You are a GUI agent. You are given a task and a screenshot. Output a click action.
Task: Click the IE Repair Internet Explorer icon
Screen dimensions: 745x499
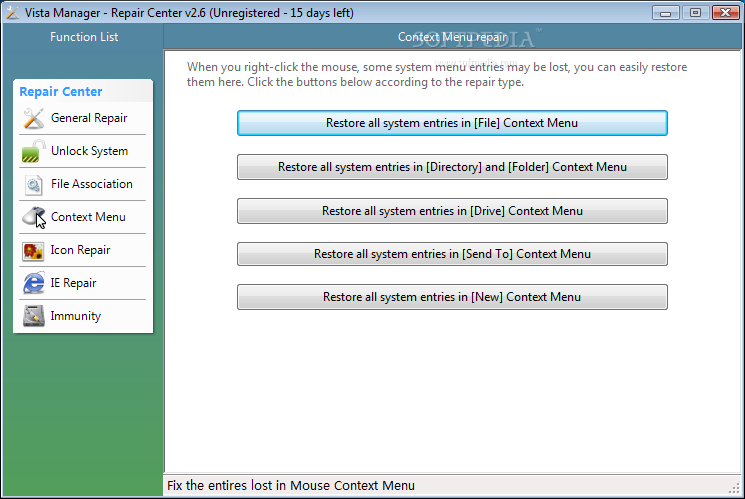click(33, 283)
